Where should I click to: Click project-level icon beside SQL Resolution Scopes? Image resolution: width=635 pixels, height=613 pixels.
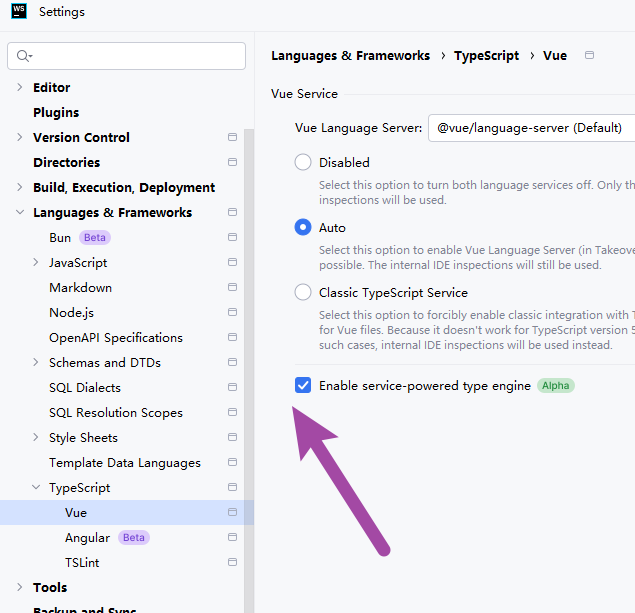coord(232,412)
